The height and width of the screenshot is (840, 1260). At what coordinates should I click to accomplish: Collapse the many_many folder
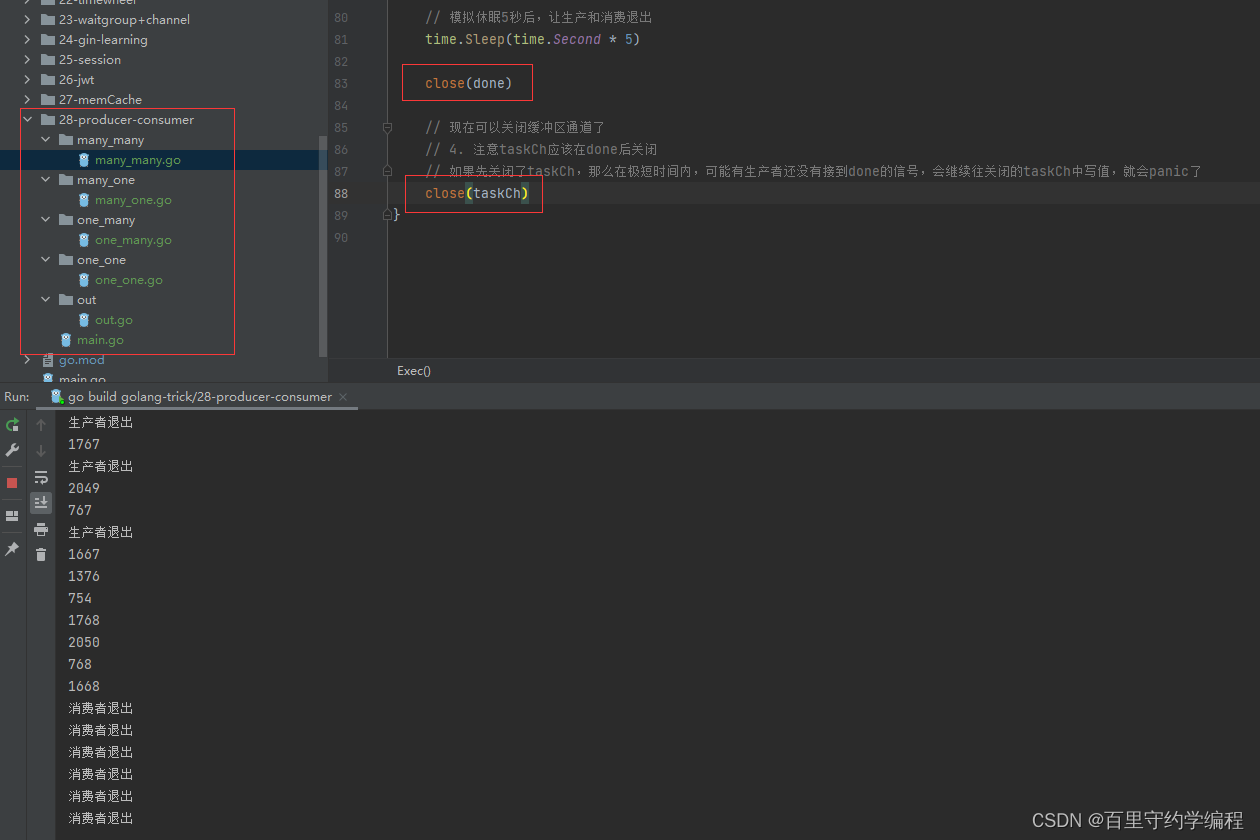click(x=46, y=140)
